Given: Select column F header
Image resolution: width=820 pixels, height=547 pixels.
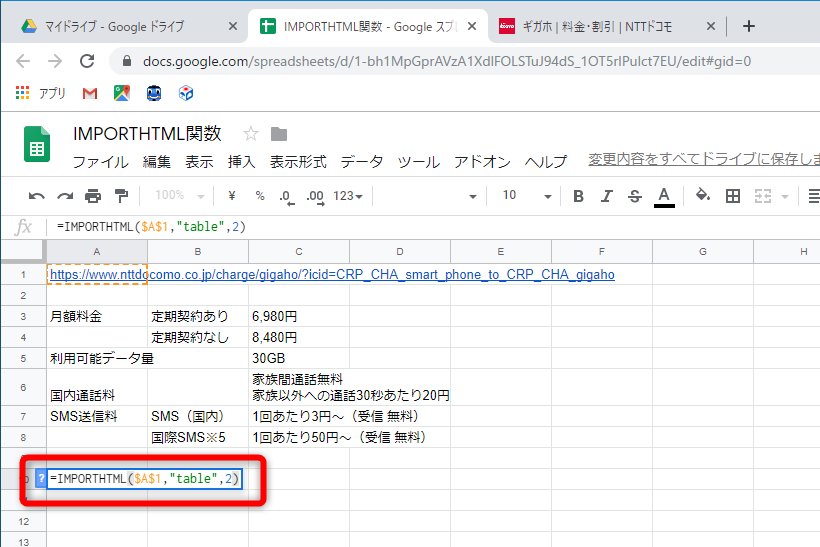Looking at the screenshot, I should (x=601, y=252).
